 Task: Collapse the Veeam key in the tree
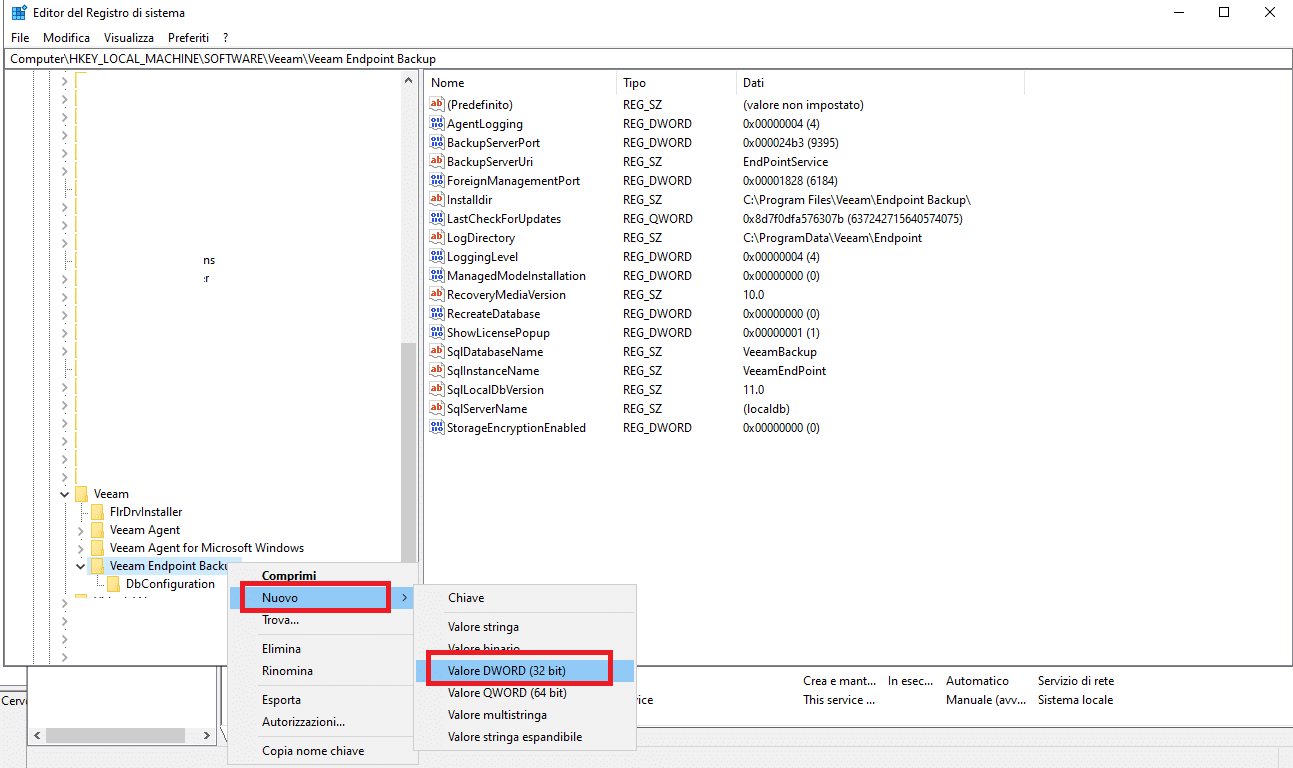pyautogui.click(x=65, y=494)
